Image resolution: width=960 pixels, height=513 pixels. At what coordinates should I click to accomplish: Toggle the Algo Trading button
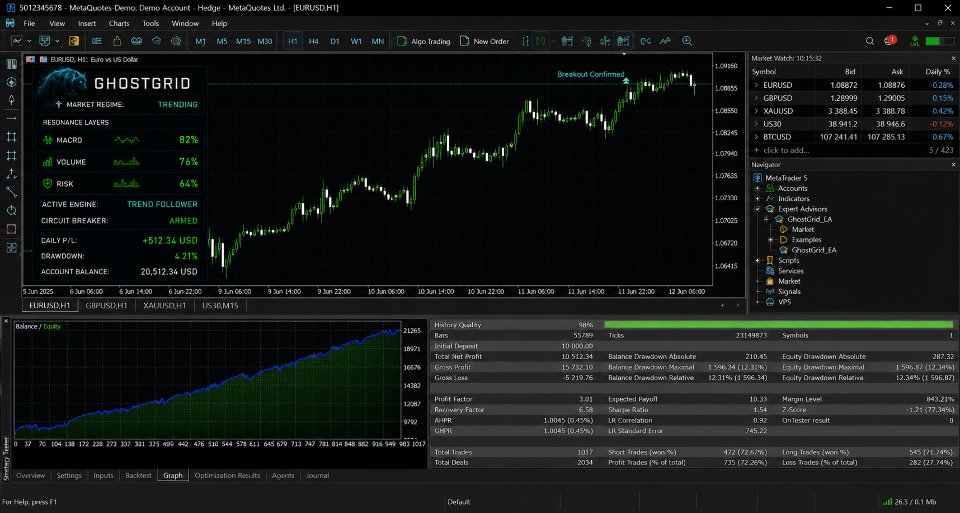[424, 42]
